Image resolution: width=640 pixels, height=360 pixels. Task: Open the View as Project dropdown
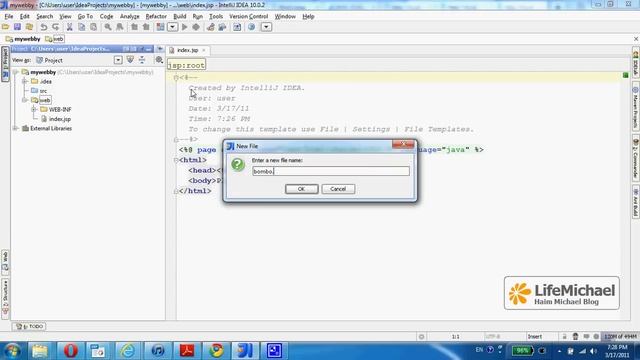(118, 60)
